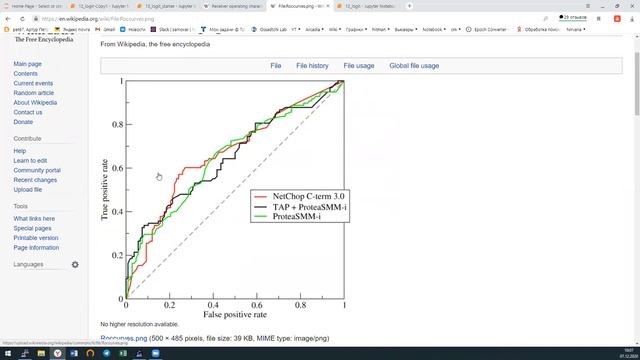Expand the Arcadia bookmarks folder
Screen dimensions: 640x360
[x=314, y=29]
